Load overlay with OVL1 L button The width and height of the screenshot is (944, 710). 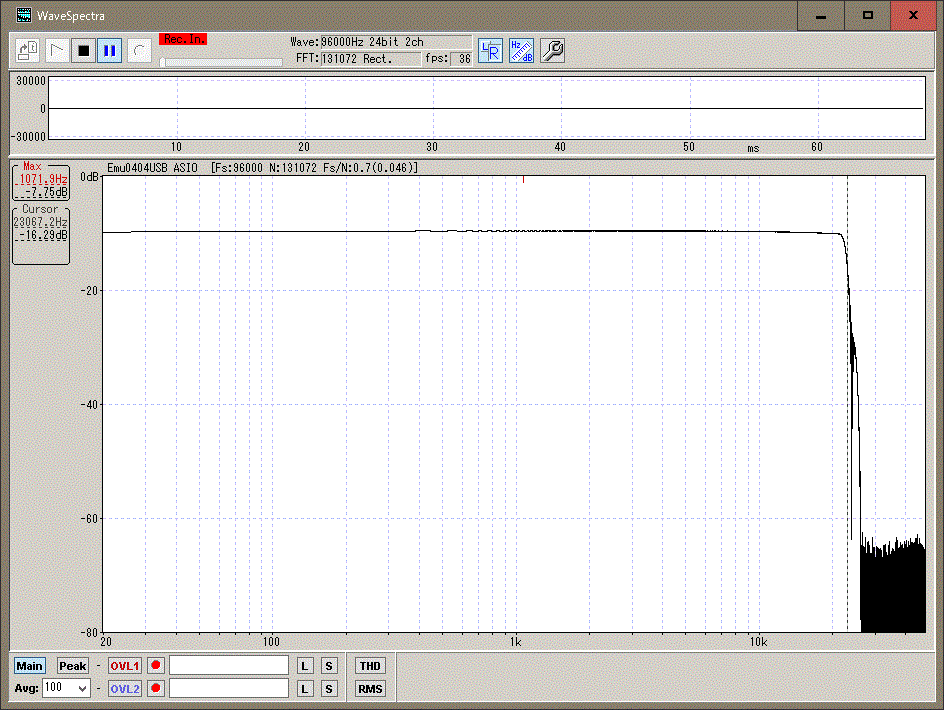305,665
